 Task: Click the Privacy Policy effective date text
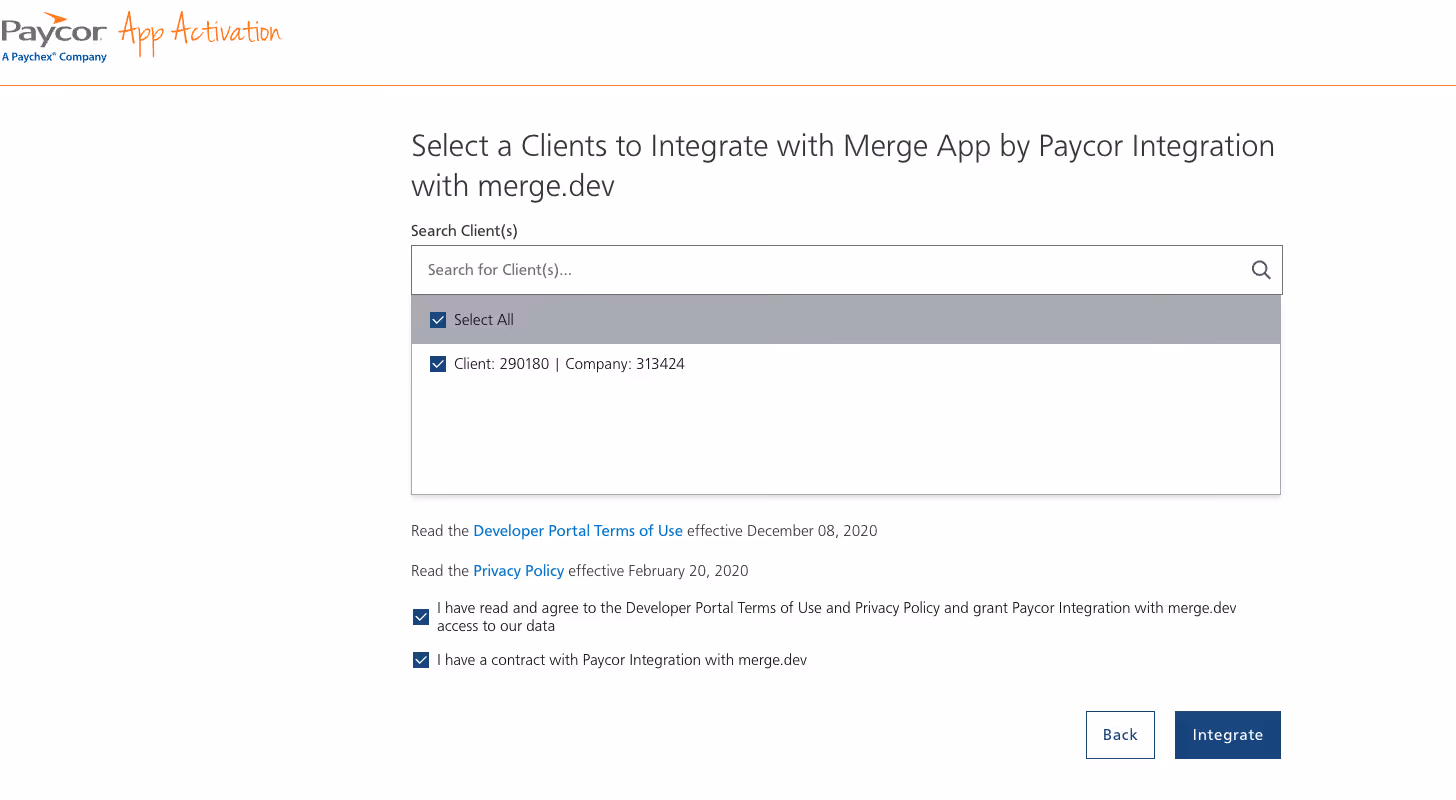tap(658, 570)
